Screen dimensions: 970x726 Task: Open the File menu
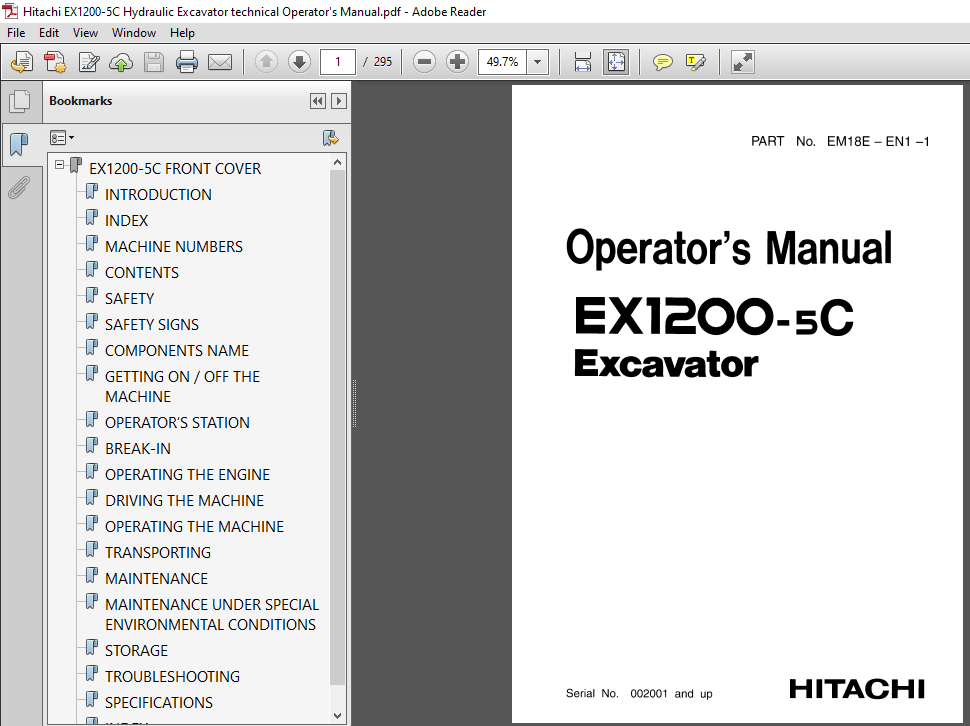(x=16, y=33)
